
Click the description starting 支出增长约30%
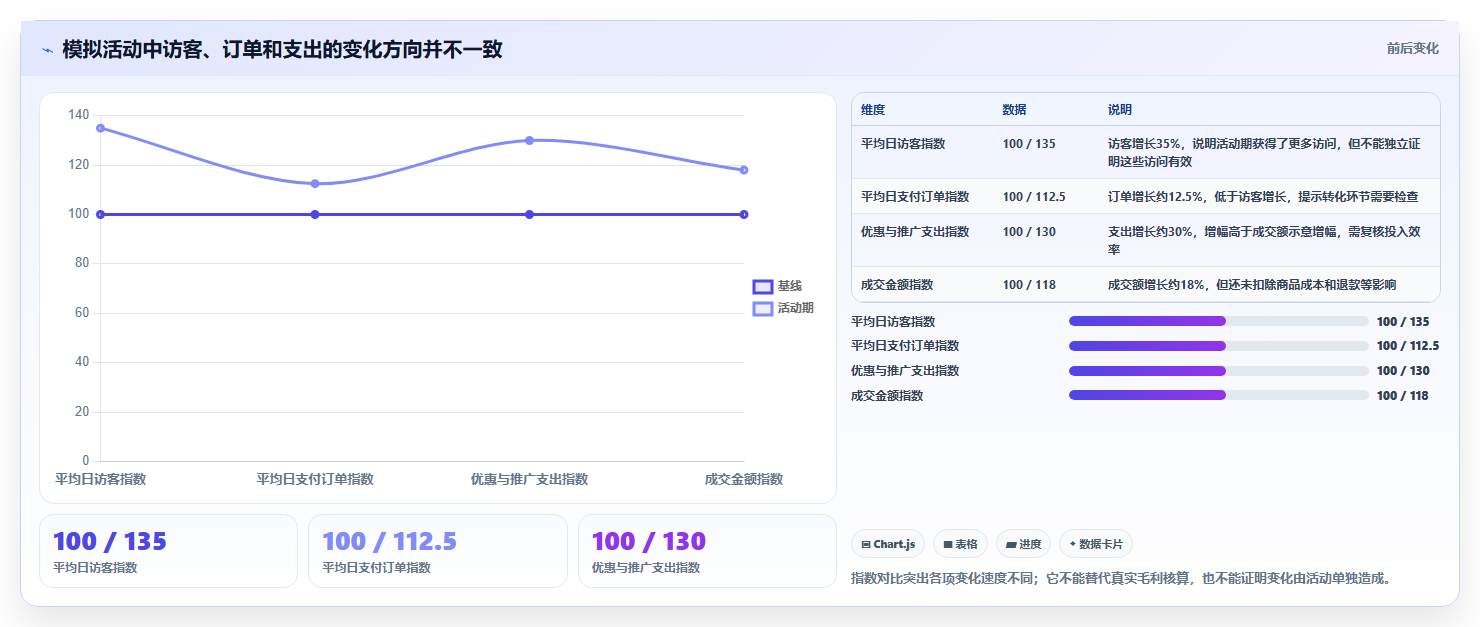point(1264,240)
